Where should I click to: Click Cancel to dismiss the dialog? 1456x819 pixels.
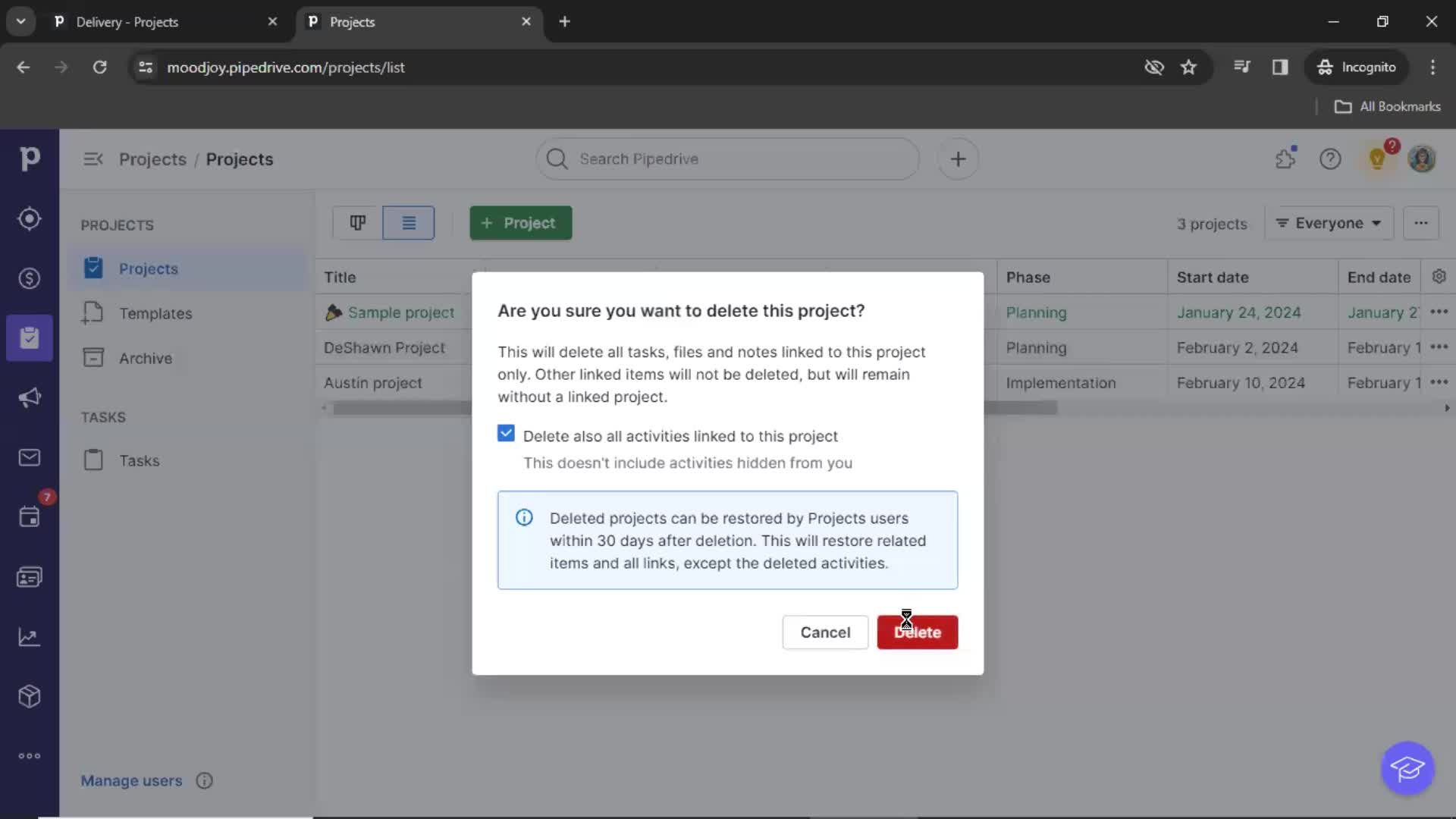tap(825, 632)
